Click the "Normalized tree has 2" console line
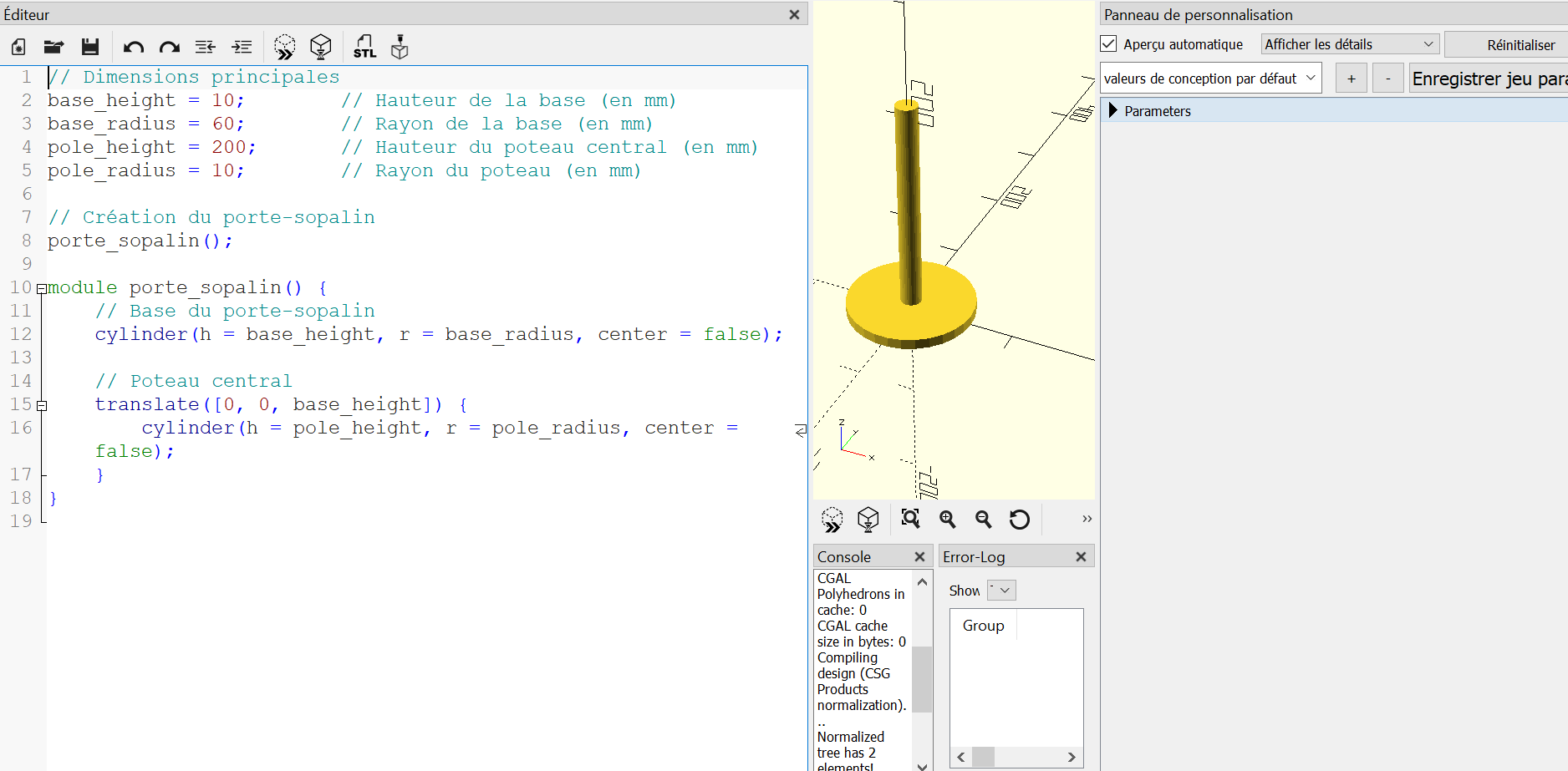This screenshot has height=771, width=1568. pos(850,744)
